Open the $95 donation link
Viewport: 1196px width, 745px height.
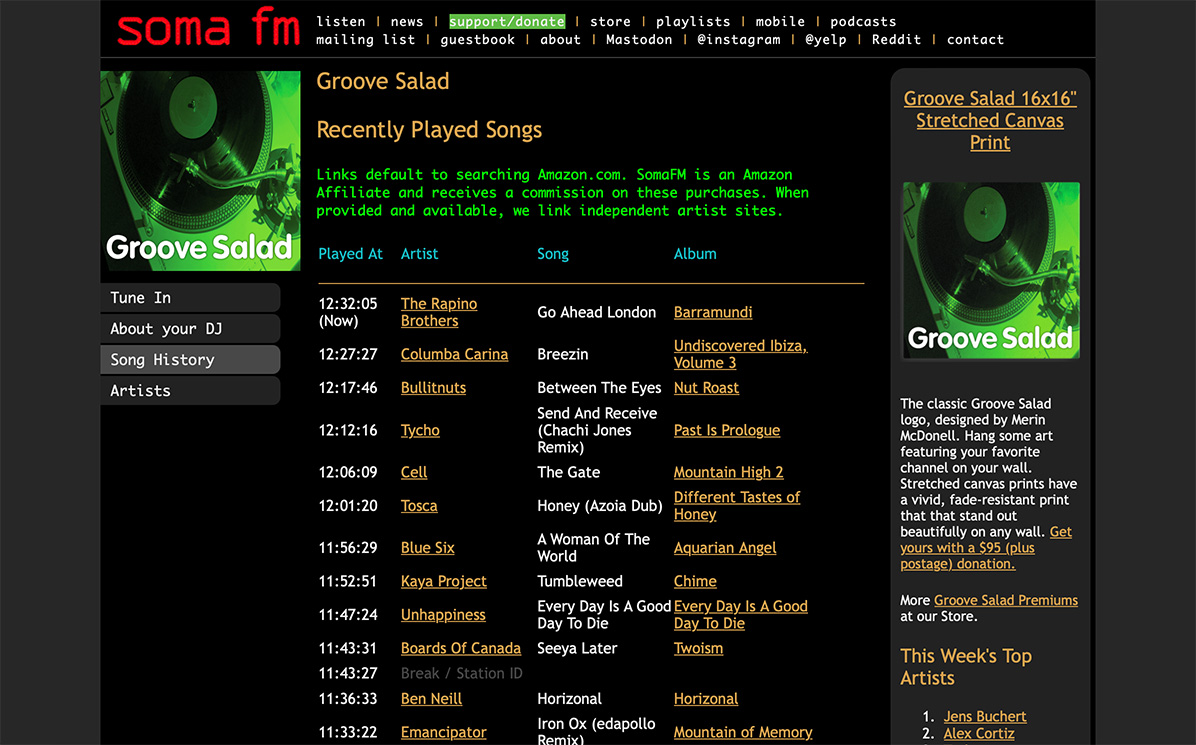pyautogui.click(x=985, y=548)
